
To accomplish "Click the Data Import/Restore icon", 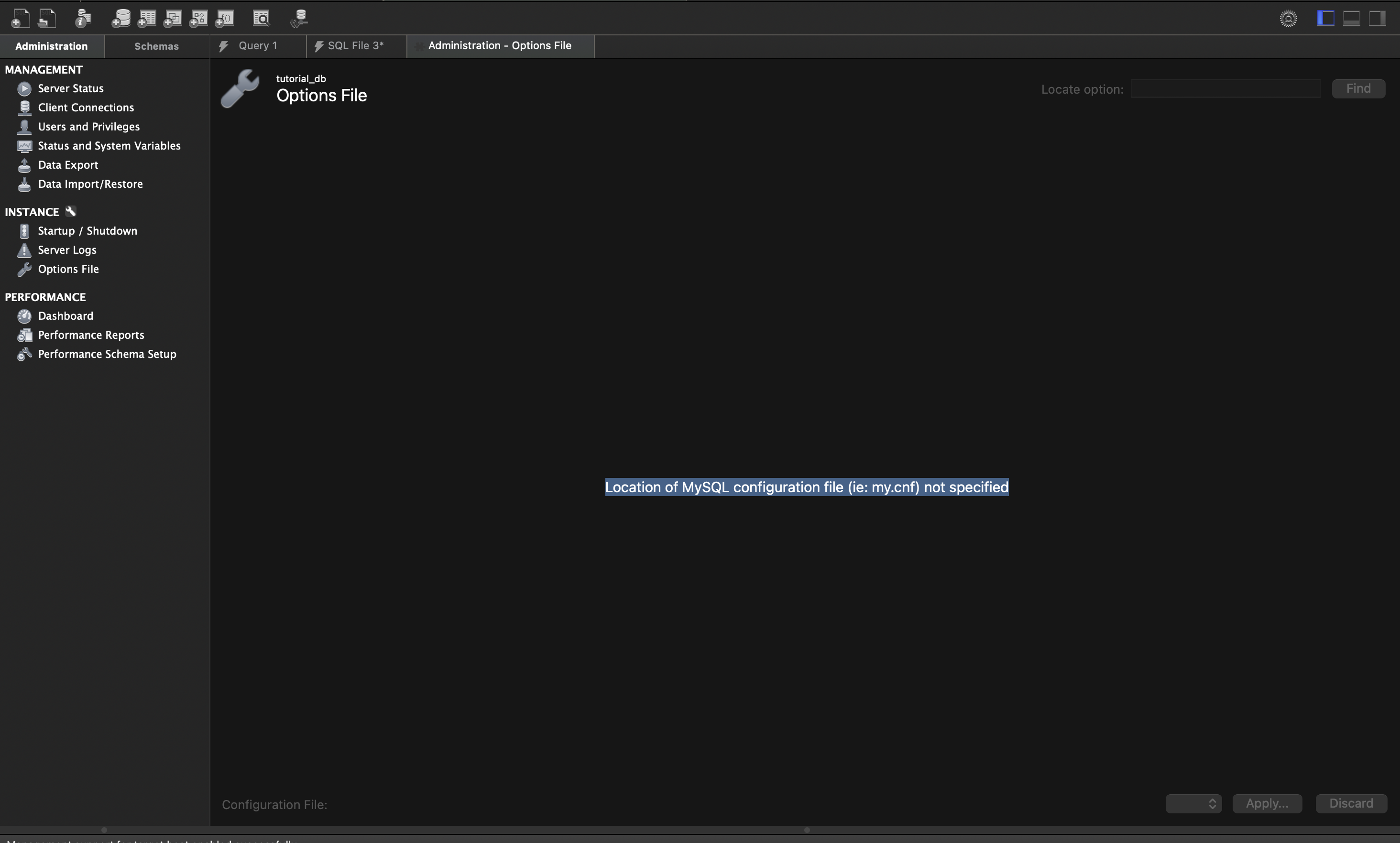I will [24, 184].
